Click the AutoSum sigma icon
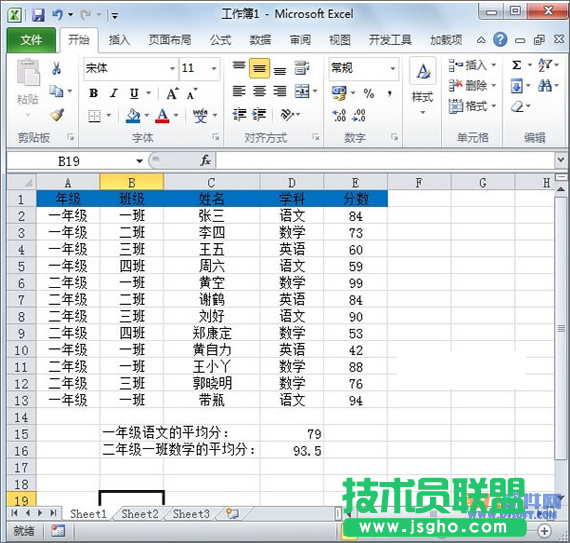 coord(516,65)
